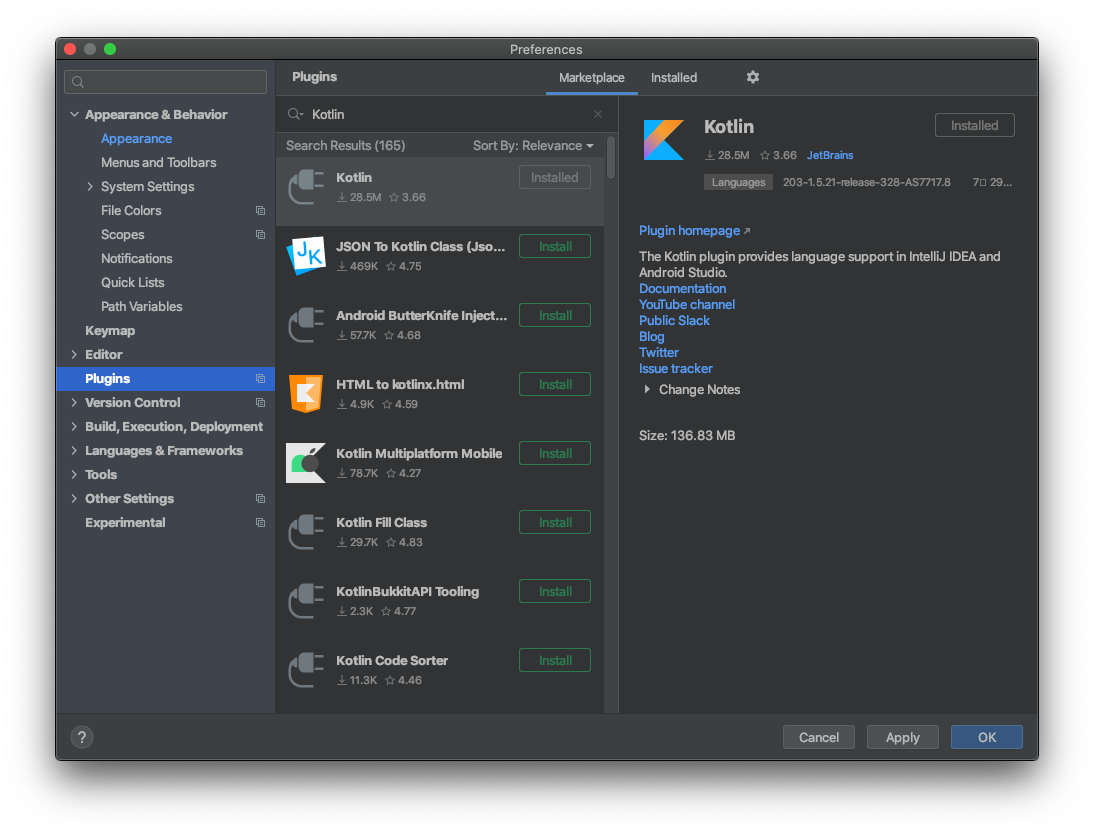Click project-level icon beside Plugins
The image size is (1094, 834).
tap(260, 378)
